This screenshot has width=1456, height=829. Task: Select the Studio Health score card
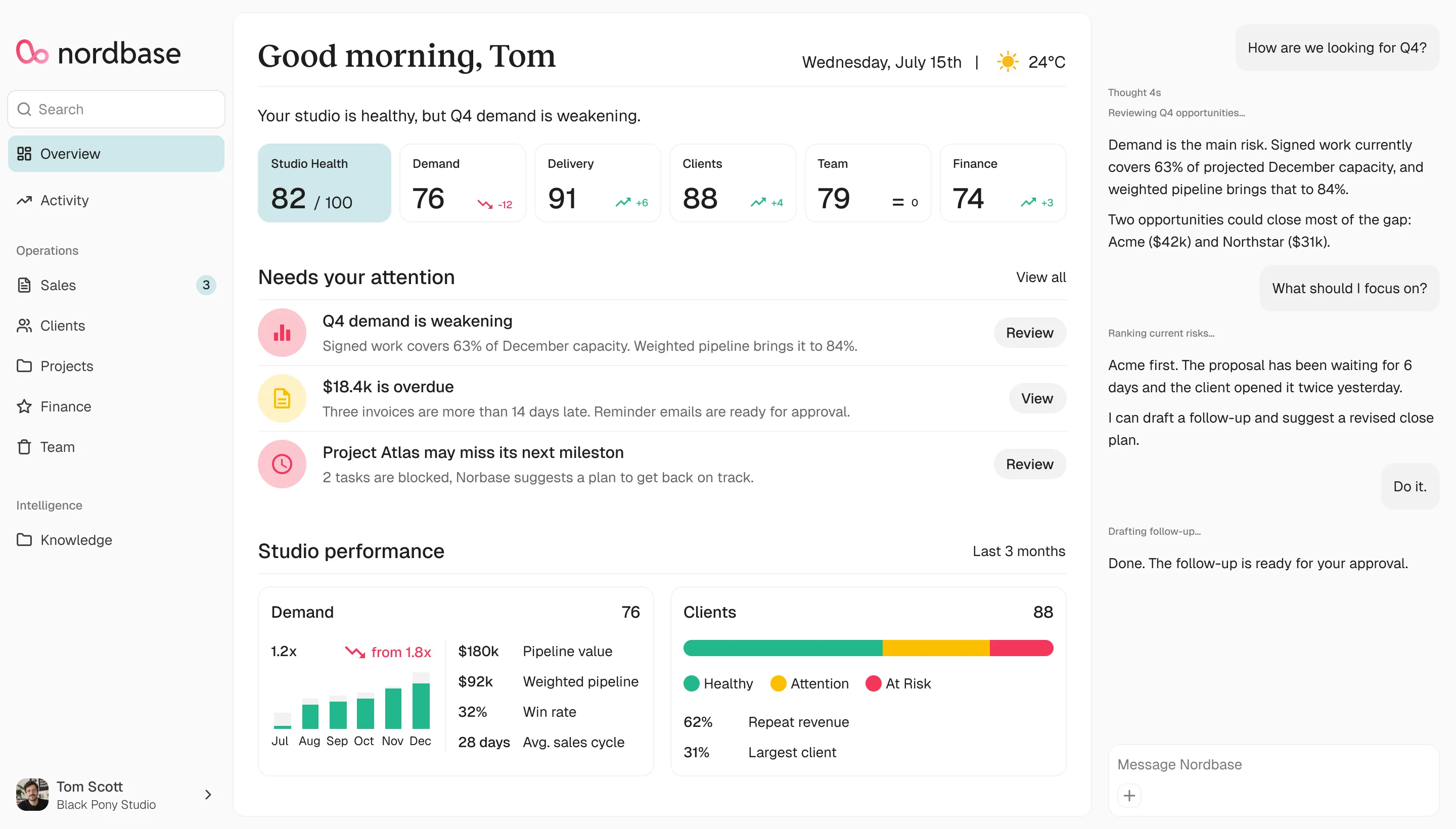pyautogui.click(x=325, y=183)
